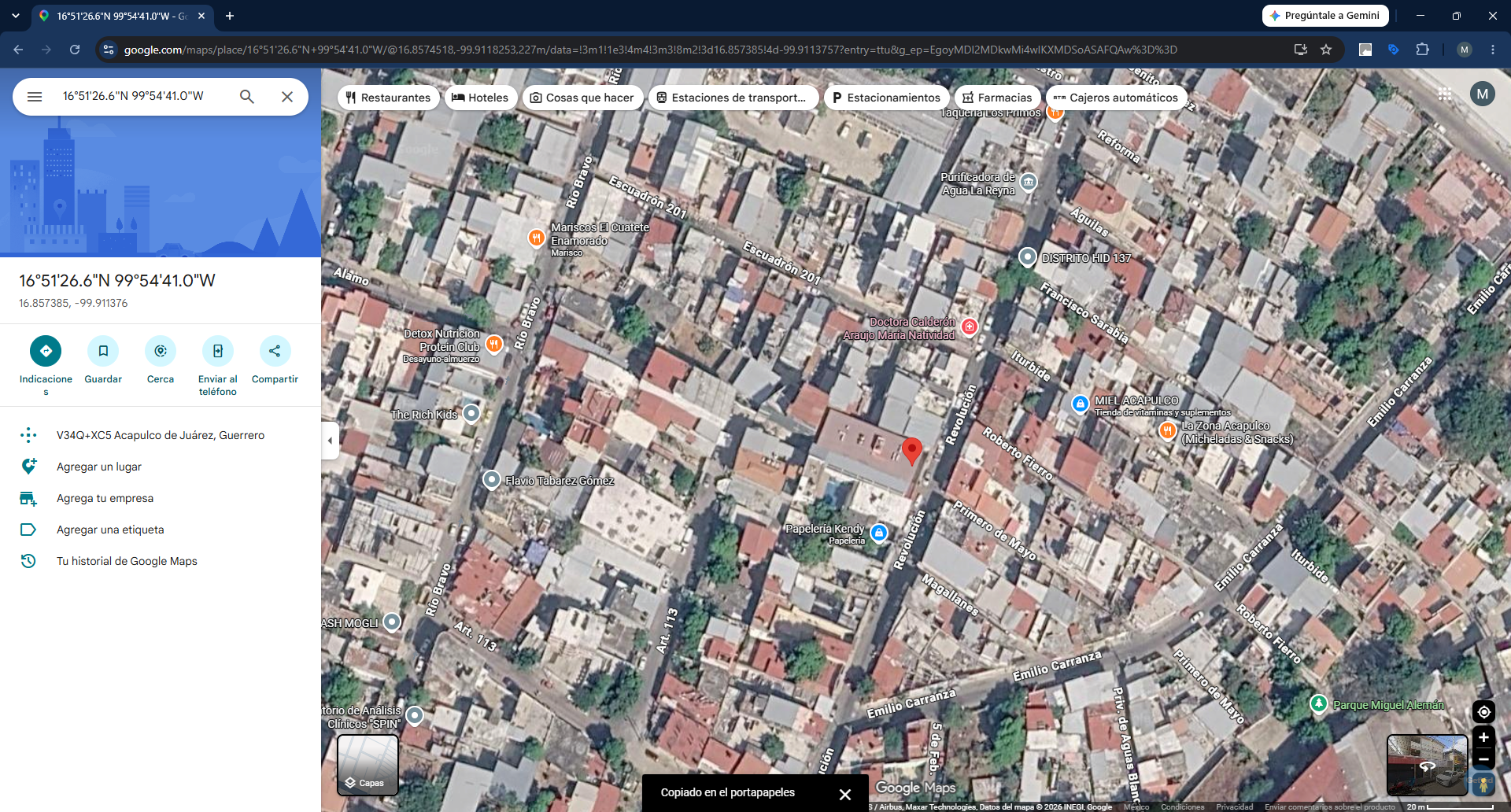Select Cajeros automáticos chip

(x=1116, y=98)
